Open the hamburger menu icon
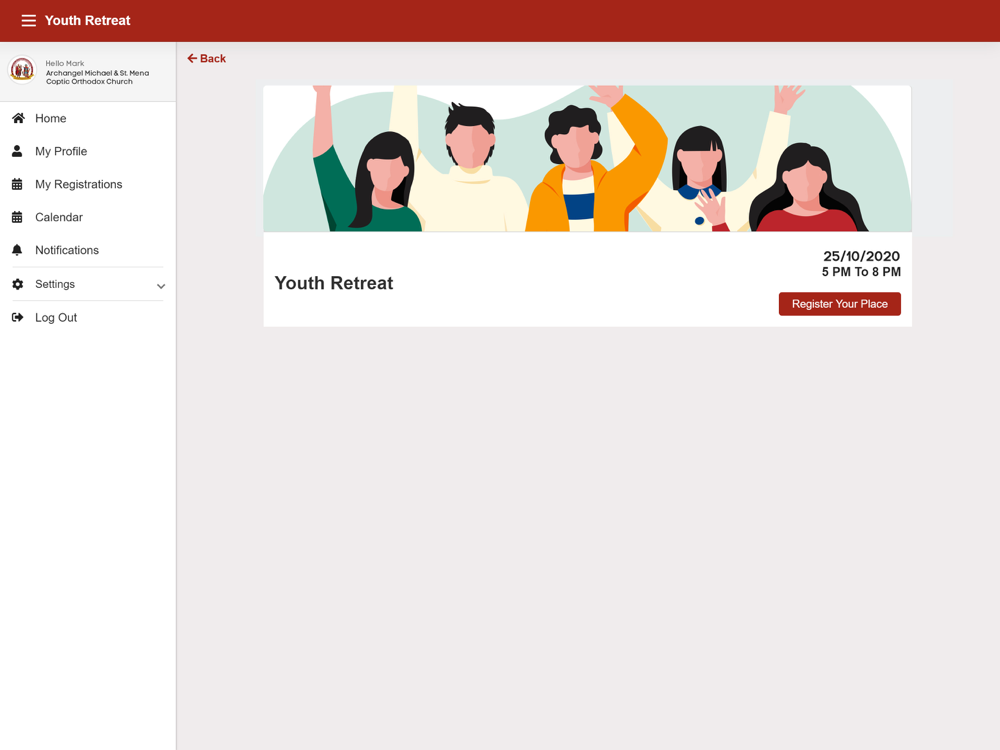Screen dimensions: 1000x750 (29, 20)
